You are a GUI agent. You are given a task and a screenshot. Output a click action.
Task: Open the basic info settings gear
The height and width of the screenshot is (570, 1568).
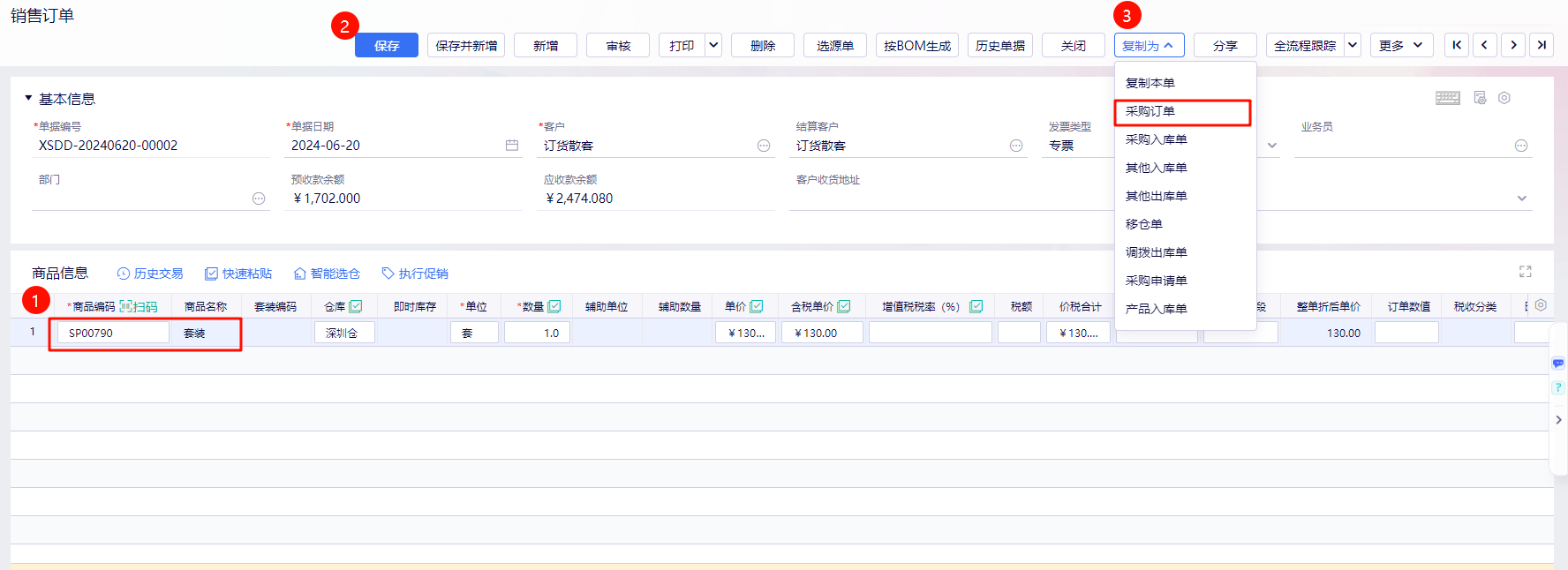[1504, 98]
